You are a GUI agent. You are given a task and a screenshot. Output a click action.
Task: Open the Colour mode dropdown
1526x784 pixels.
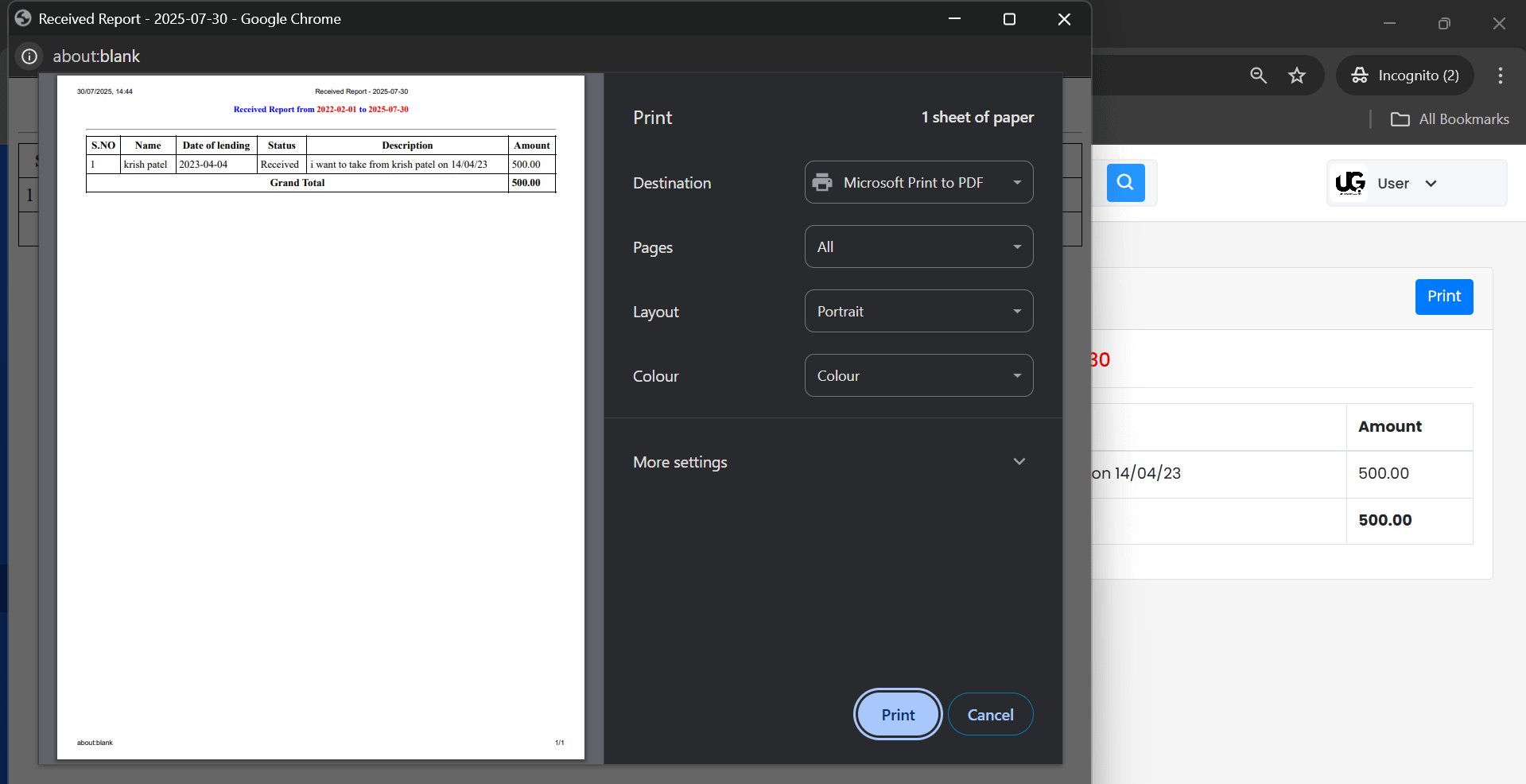[x=918, y=375]
